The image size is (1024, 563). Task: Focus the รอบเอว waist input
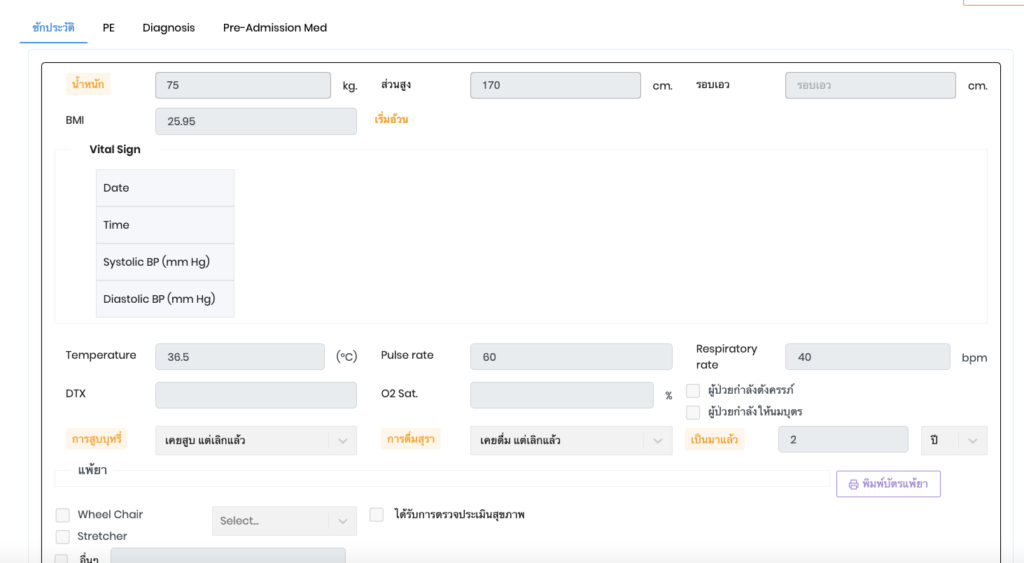click(x=870, y=86)
